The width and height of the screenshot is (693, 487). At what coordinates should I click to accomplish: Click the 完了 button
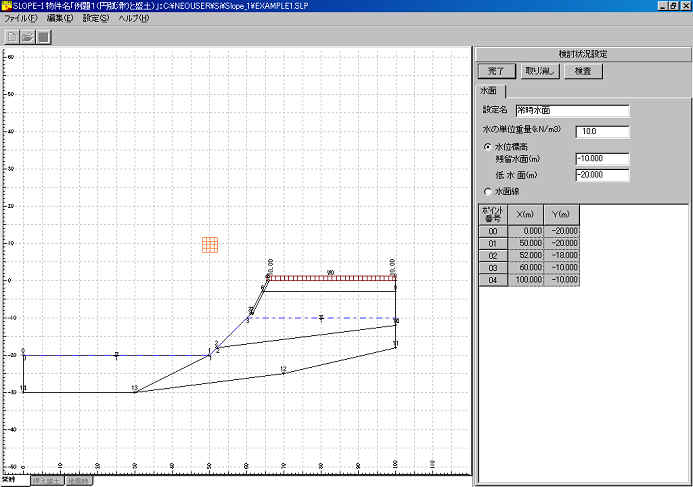[x=496, y=71]
